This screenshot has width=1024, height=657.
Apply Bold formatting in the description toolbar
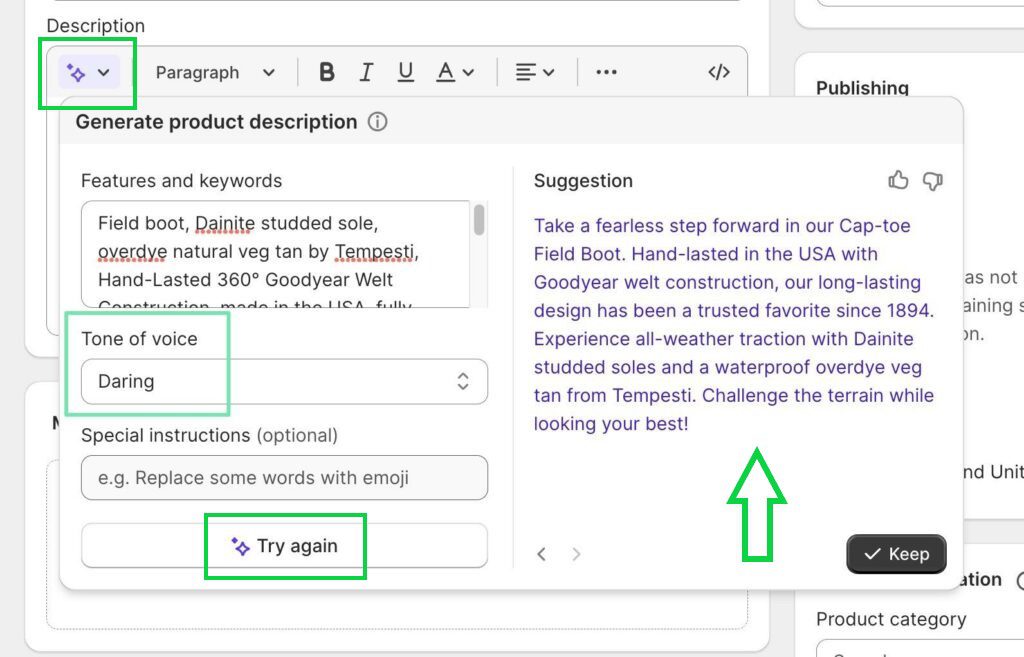coord(325,71)
